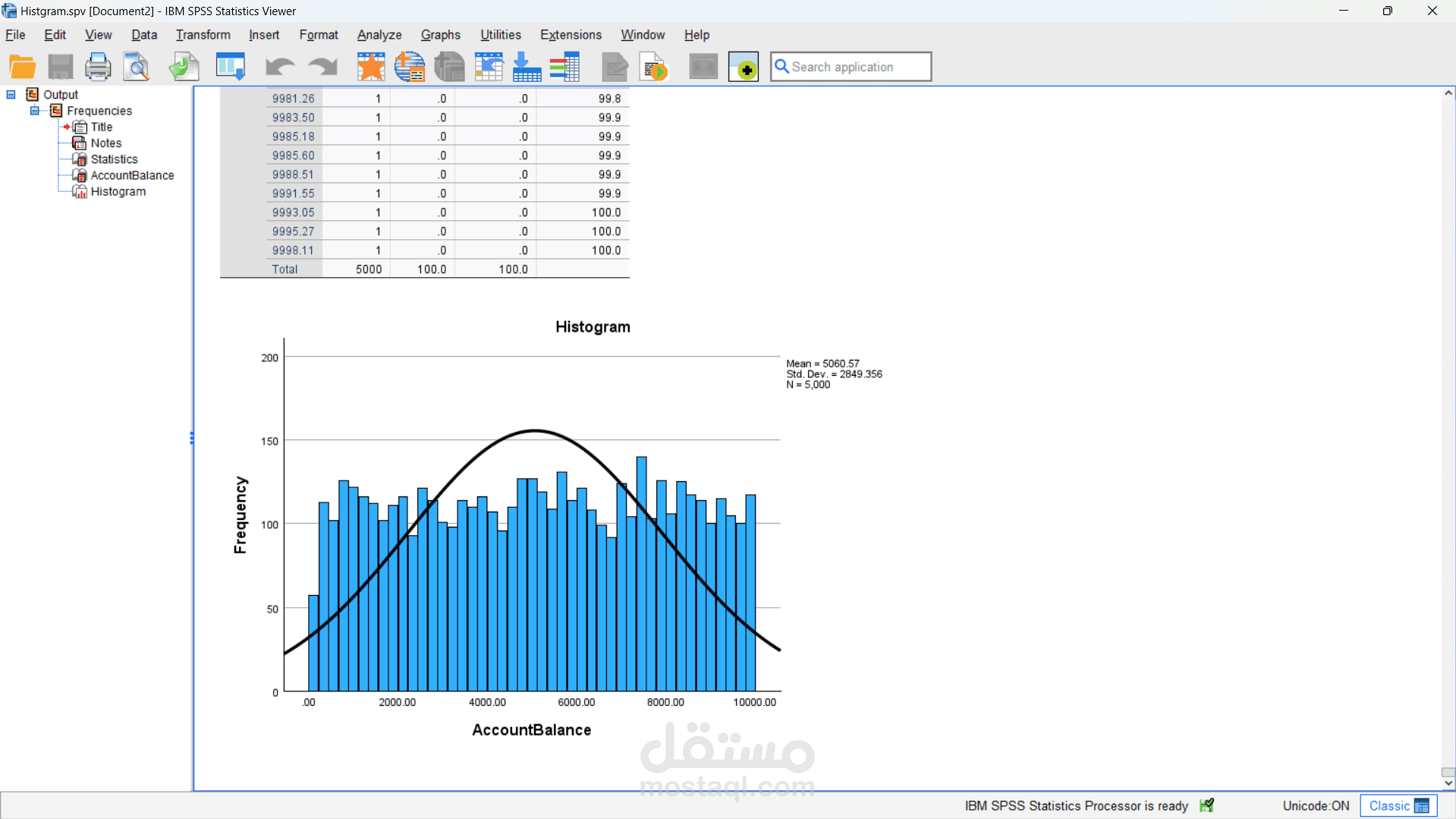Click scrollbar up arrow in output pane
The image size is (1456, 819).
click(x=1448, y=93)
